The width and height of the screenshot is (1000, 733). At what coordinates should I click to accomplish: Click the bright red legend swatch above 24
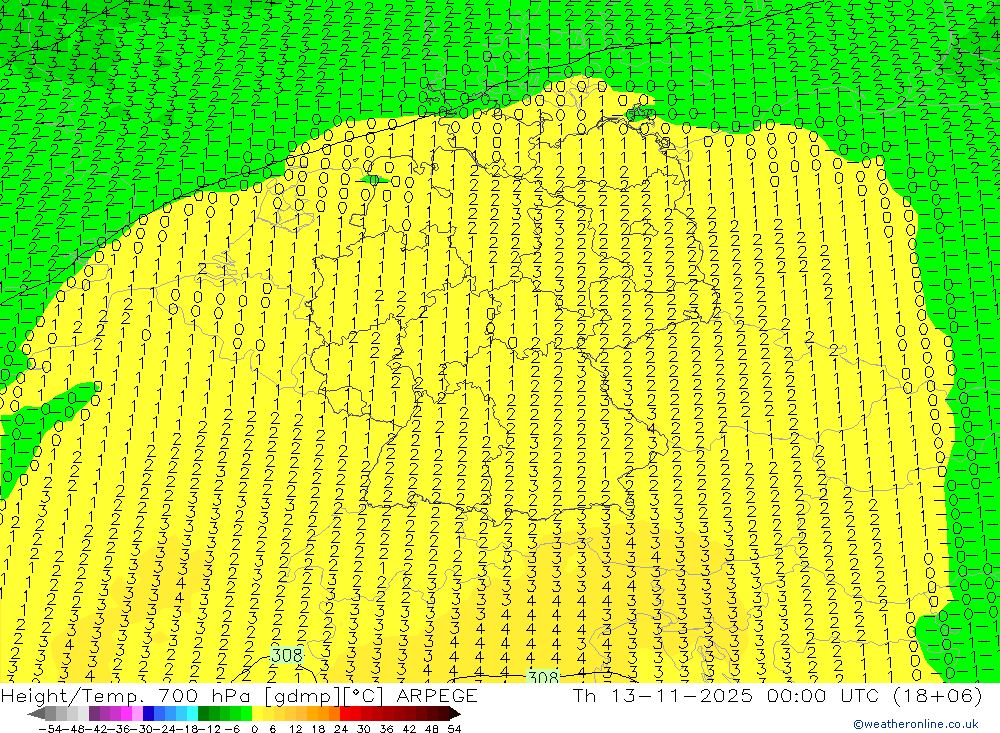(x=345, y=713)
